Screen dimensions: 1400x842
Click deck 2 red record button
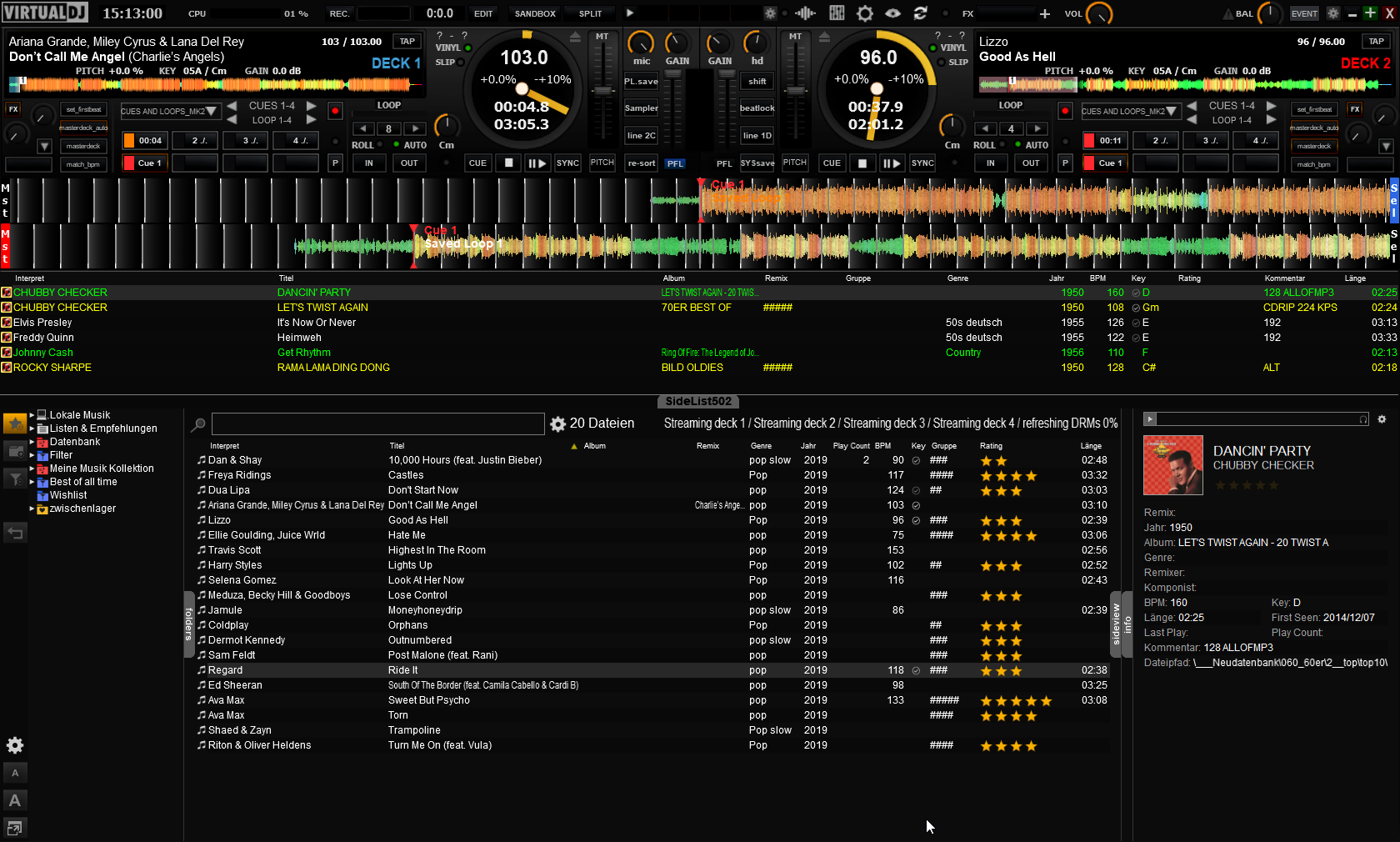(x=1065, y=111)
